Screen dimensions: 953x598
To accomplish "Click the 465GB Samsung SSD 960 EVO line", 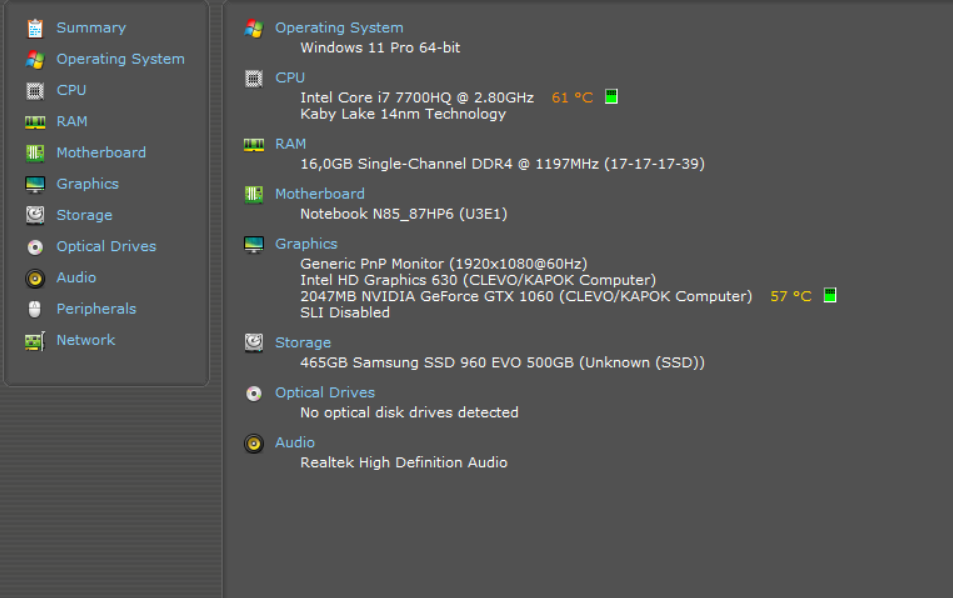I will [503, 363].
